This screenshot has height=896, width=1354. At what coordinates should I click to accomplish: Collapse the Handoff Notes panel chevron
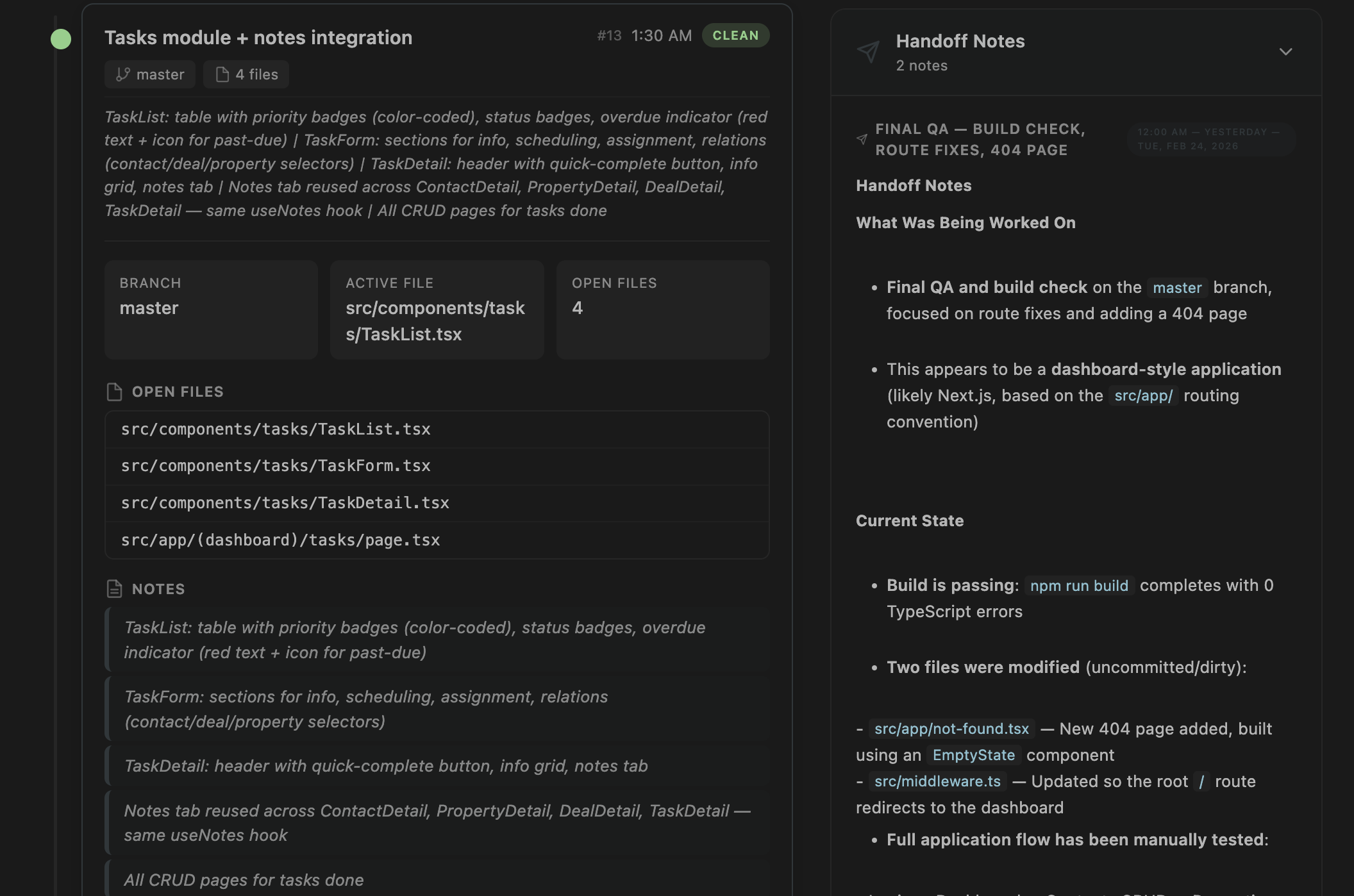tap(1285, 51)
